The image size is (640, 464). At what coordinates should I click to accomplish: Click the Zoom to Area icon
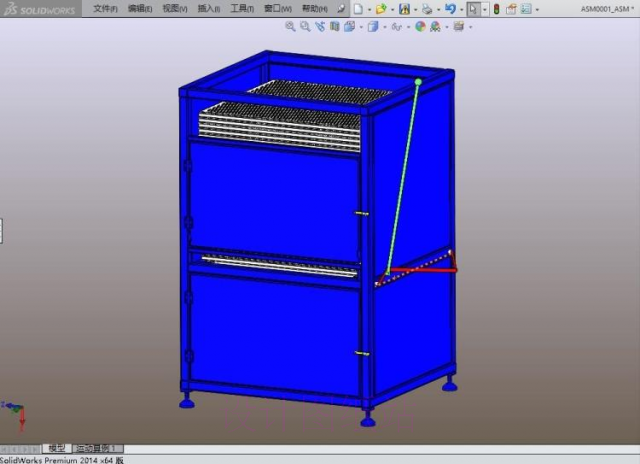(305, 27)
